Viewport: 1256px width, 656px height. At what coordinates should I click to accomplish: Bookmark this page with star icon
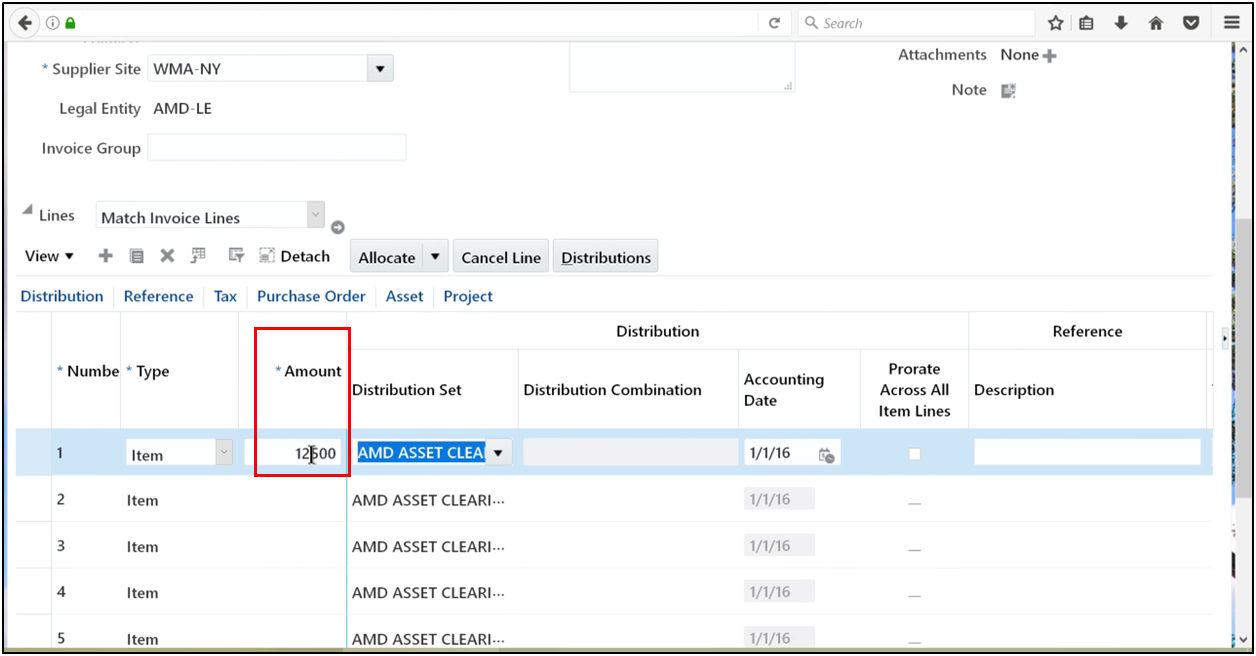click(1055, 23)
